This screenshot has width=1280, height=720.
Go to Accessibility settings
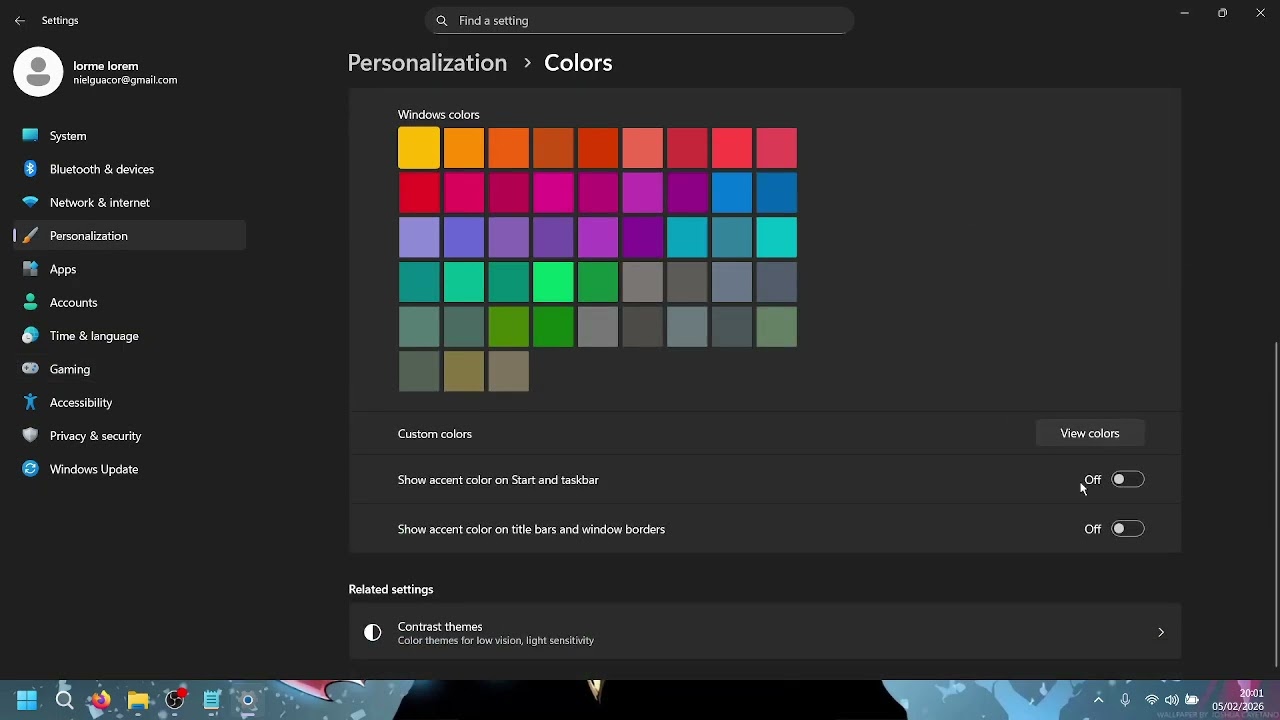(x=130, y=402)
